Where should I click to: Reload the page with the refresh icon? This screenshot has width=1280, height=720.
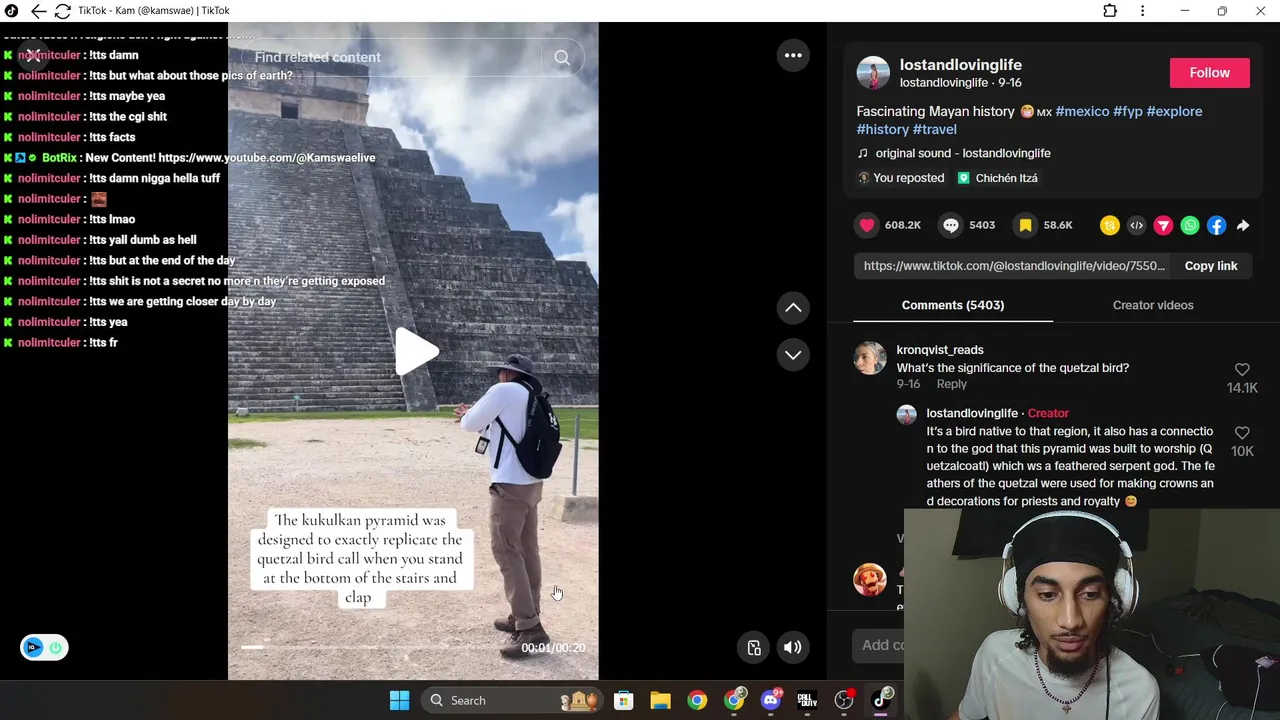tap(62, 11)
